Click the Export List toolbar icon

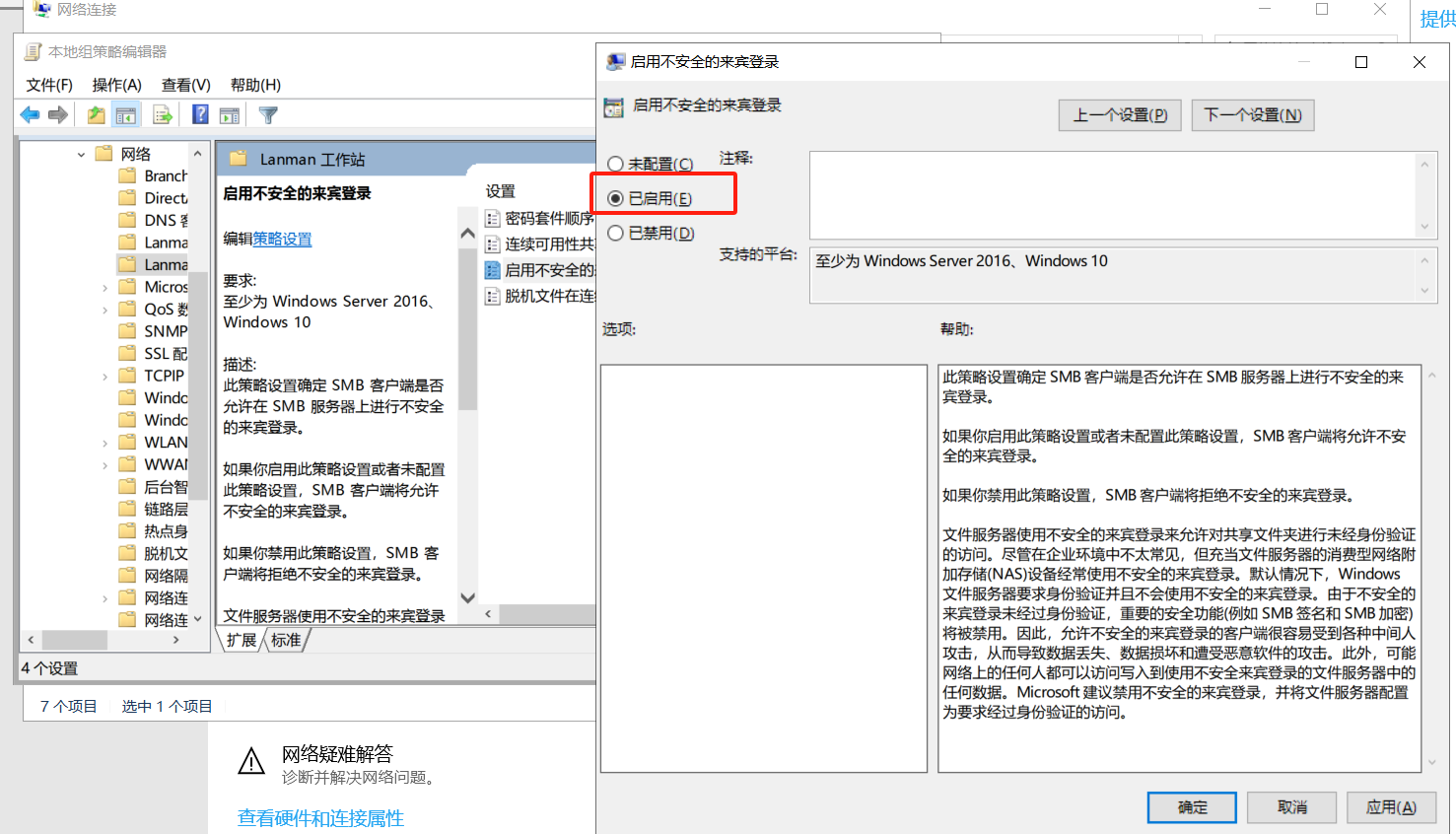[x=163, y=115]
